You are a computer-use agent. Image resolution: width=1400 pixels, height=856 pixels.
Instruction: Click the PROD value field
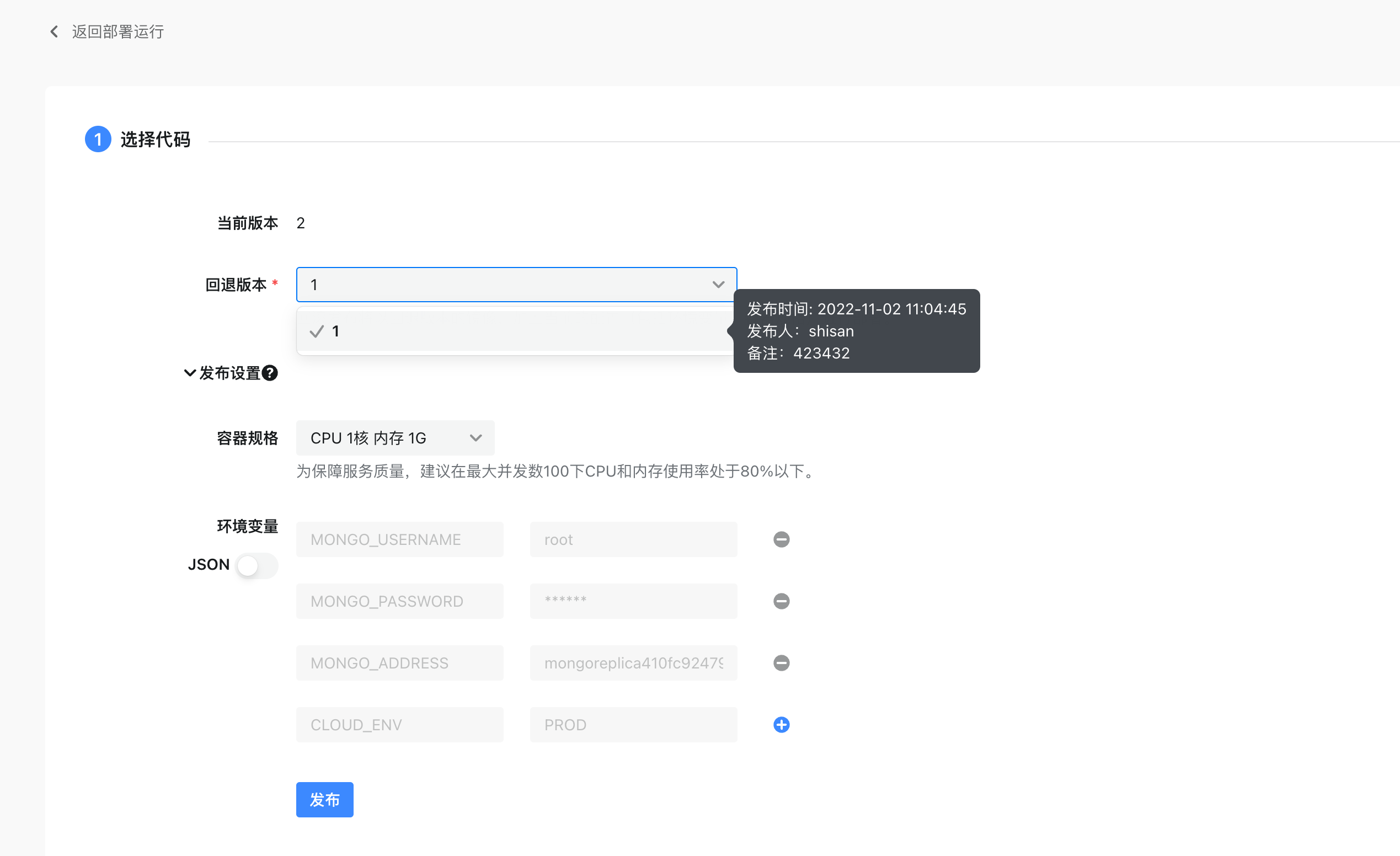click(x=633, y=725)
